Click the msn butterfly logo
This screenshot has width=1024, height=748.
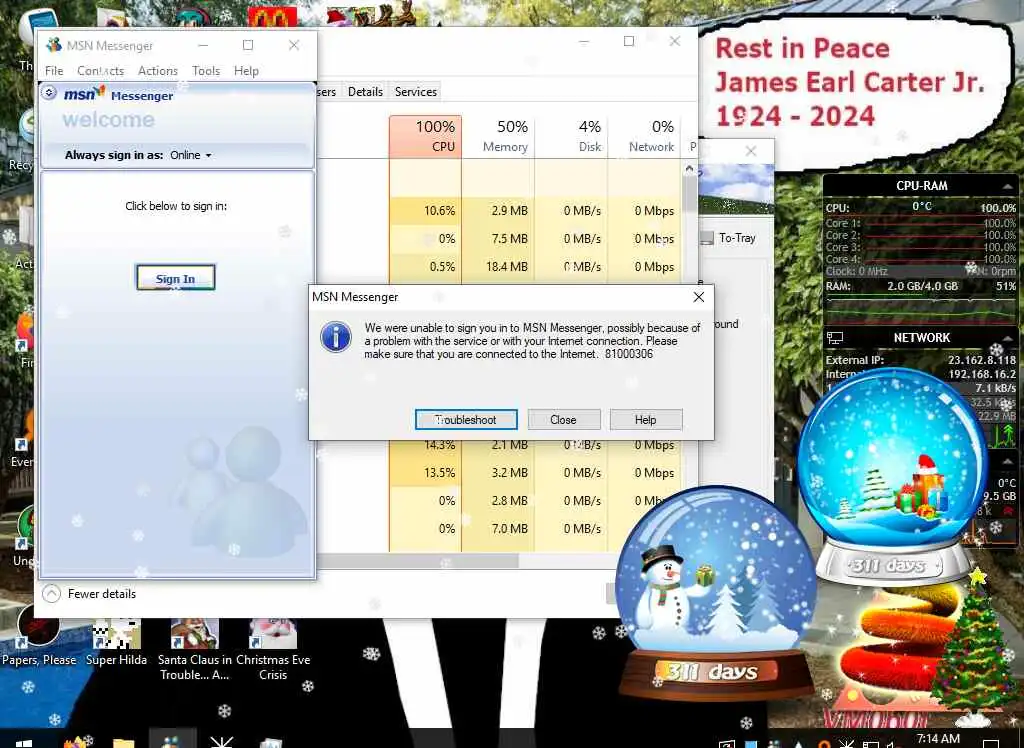(84, 94)
